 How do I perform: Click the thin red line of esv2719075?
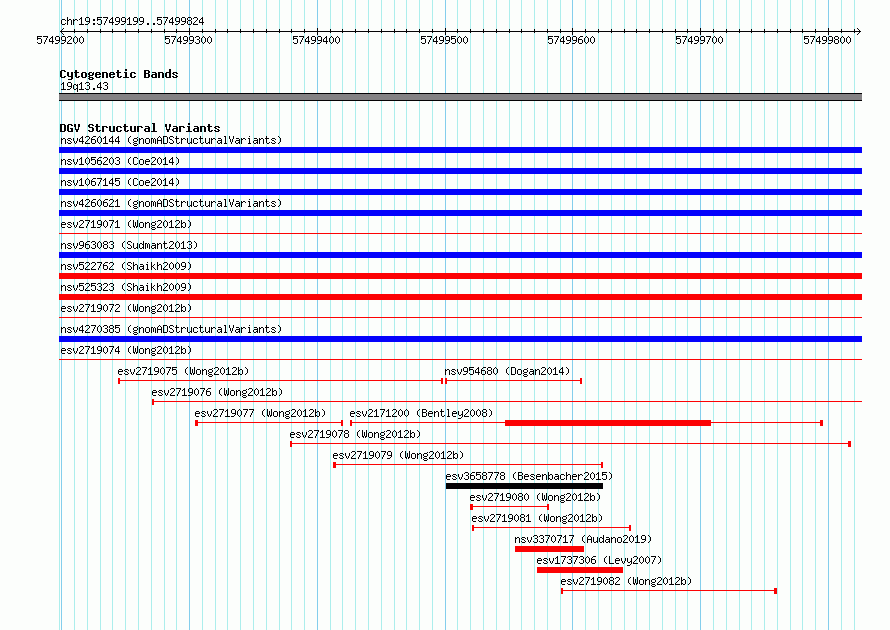coord(280,381)
